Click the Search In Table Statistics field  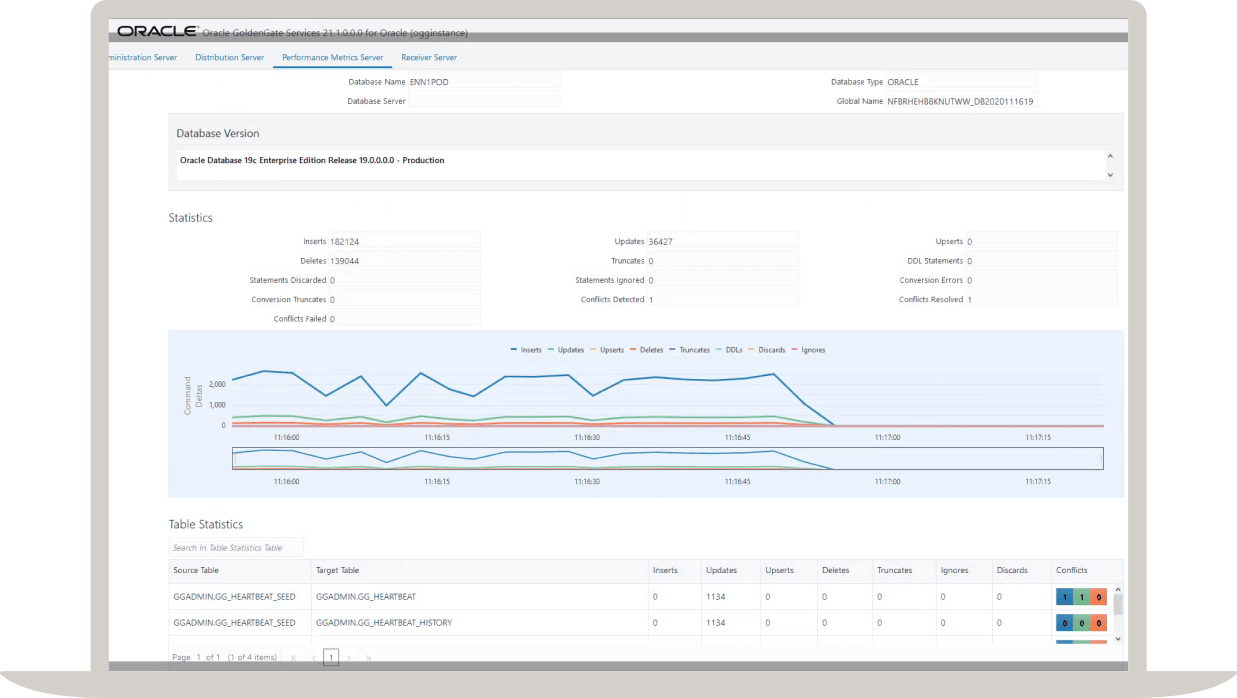[x=236, y=548]
